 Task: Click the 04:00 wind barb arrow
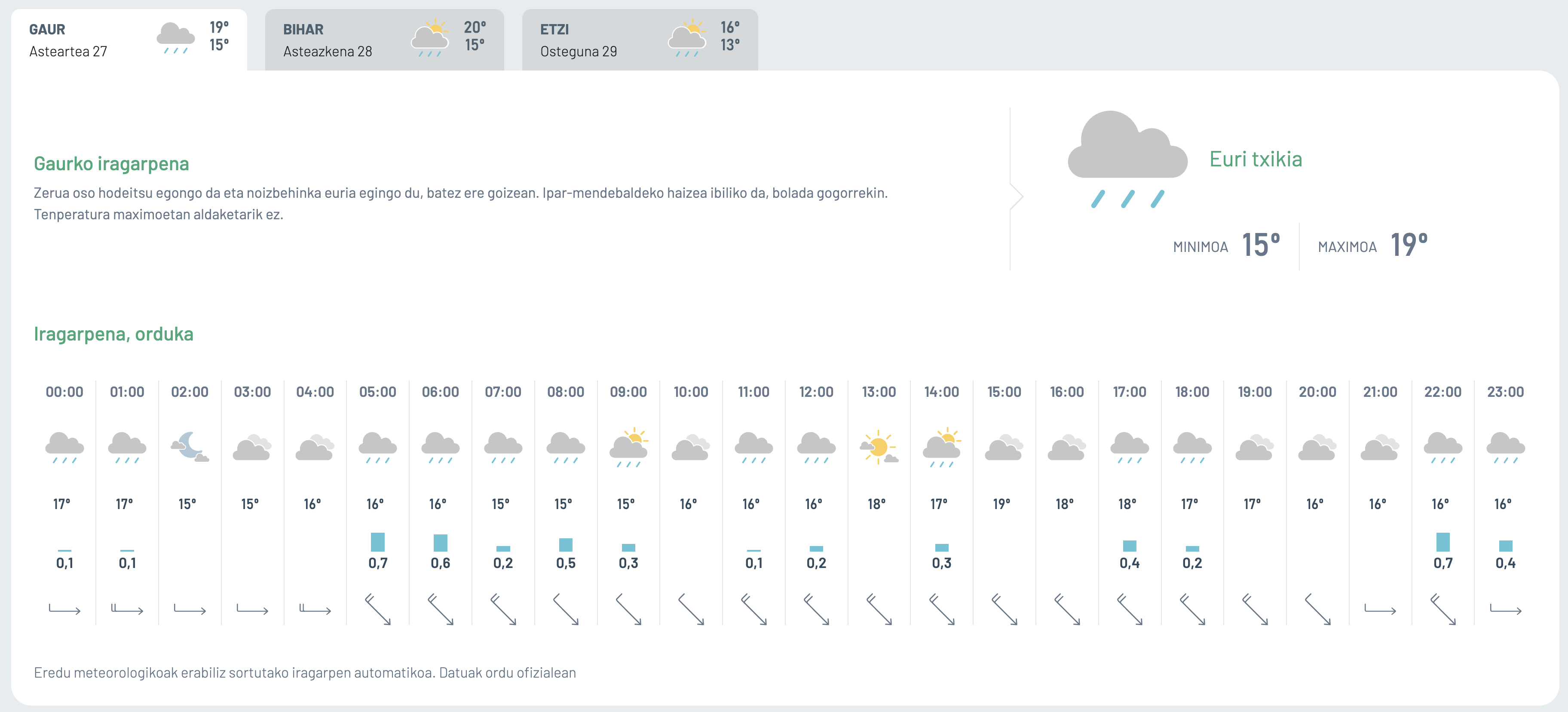click(x=315, y=609)
